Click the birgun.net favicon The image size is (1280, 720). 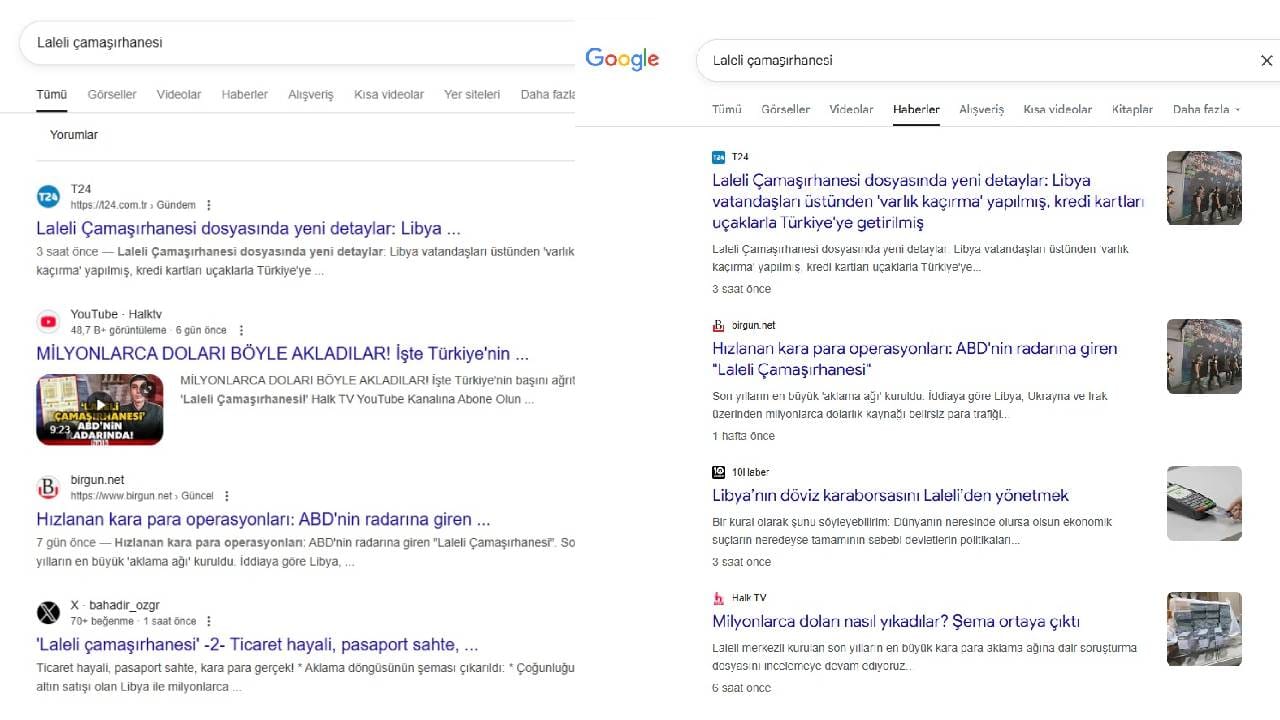tap(48, 488)
